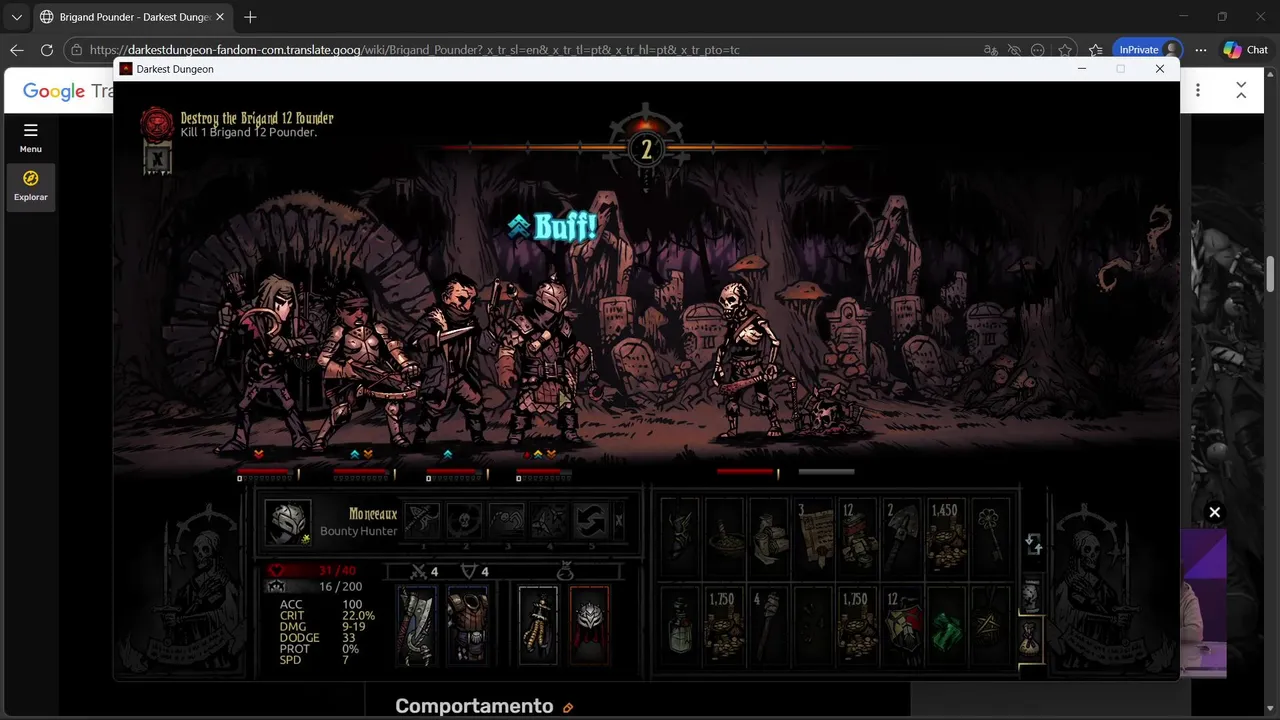The width and height of the screenshot is (1280, 720).
Task: Refresh the browser page
Action: (x=46, y=50)
